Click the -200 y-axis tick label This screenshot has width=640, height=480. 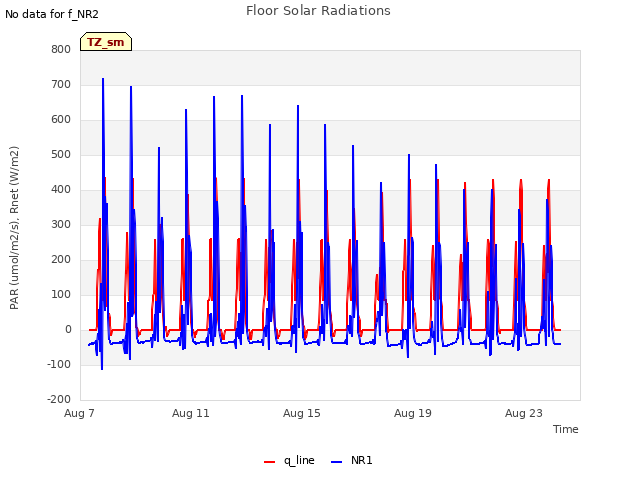[x=59, y=400]
